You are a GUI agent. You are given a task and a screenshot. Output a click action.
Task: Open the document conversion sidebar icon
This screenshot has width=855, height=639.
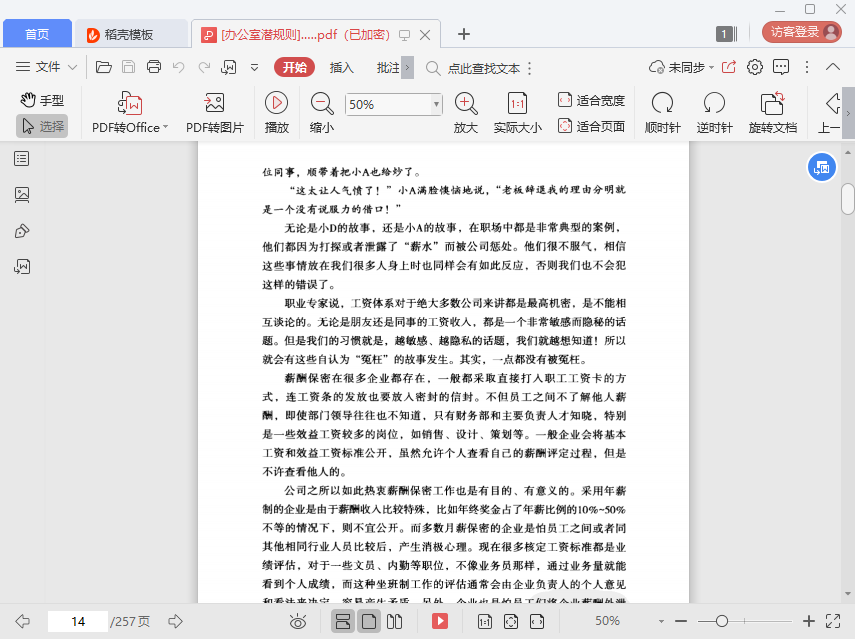(22, 267)
